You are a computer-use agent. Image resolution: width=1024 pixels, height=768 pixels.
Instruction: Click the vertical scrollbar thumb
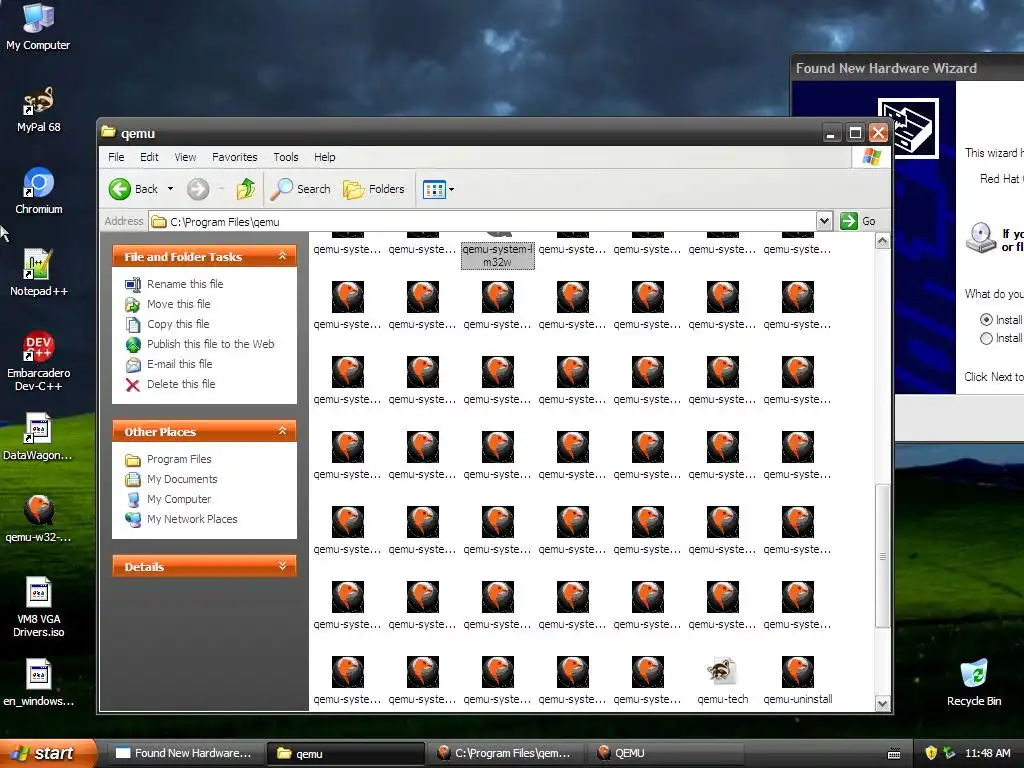(882, 556)
